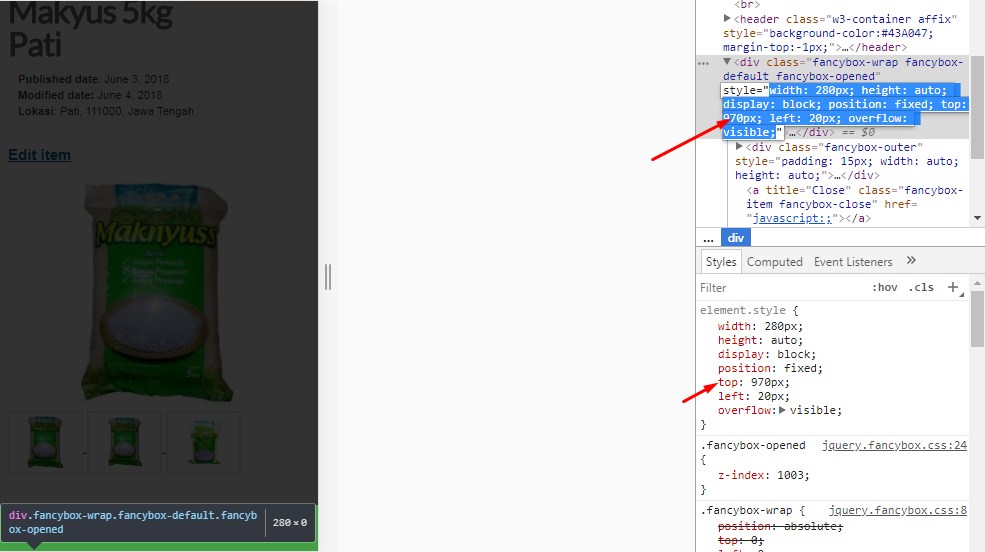Click the fancybox-close anchor element line

coord(854,204)
